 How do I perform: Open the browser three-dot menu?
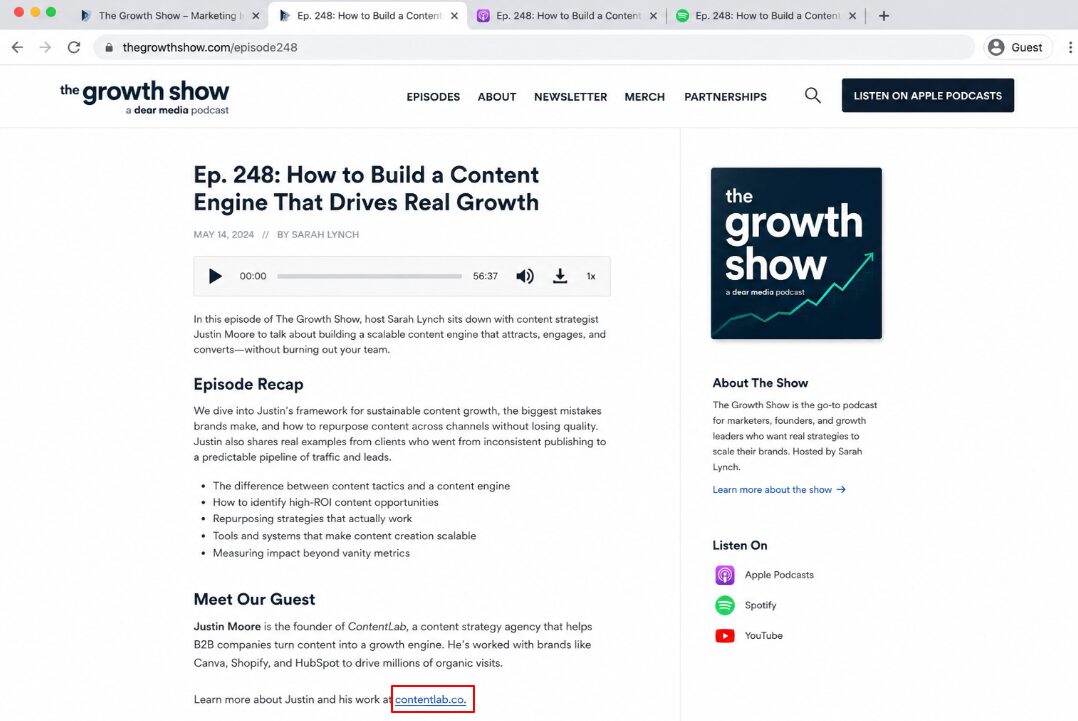(x=1070, y=47)
